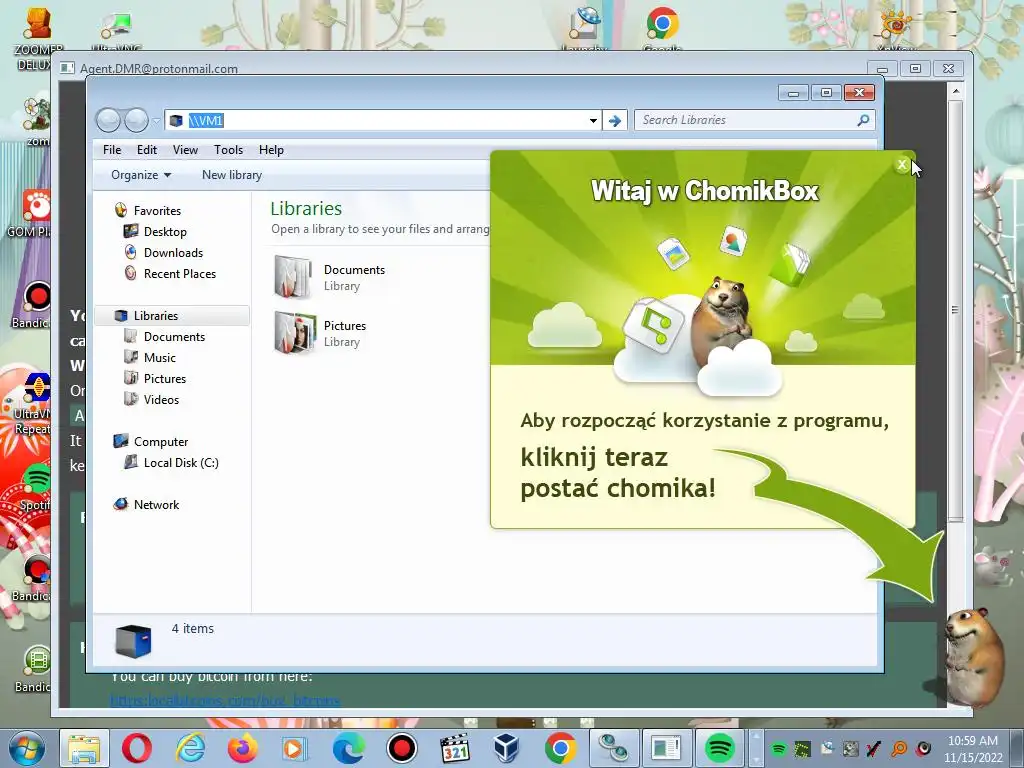Open the View menu
Viewport: 1024px width, 768px height.
point(185,150)
